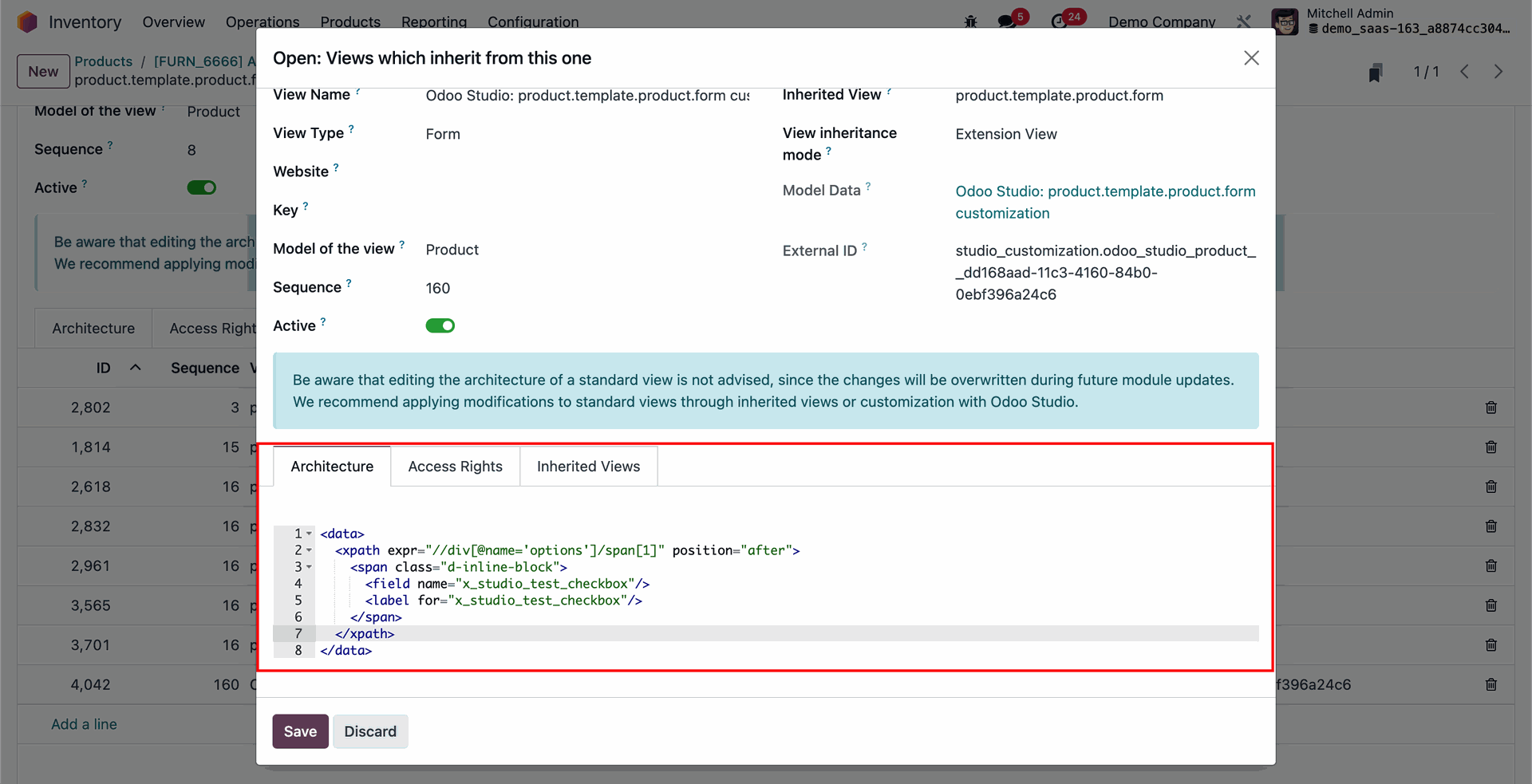This screenshot has height=784, width=1532.
Task: Edit the View Name field
Action: point(587,96)
